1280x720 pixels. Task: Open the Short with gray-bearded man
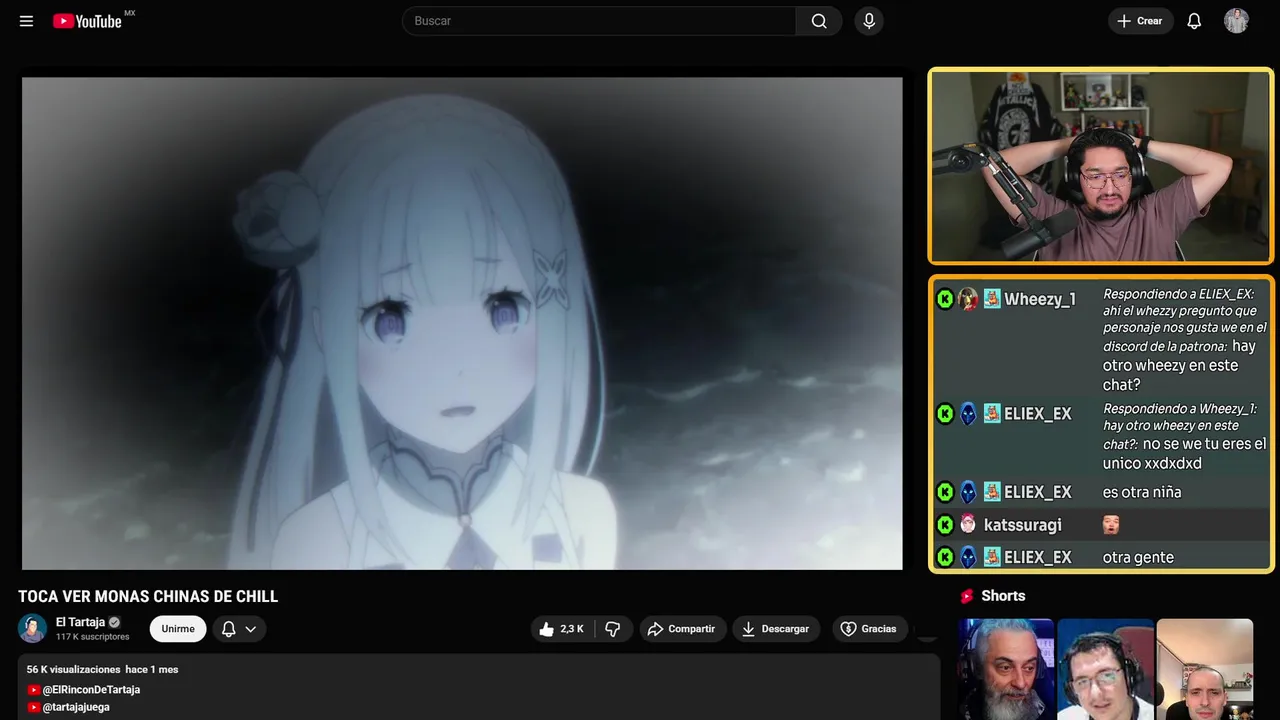pyautogui.click(x=1006, y=669)
